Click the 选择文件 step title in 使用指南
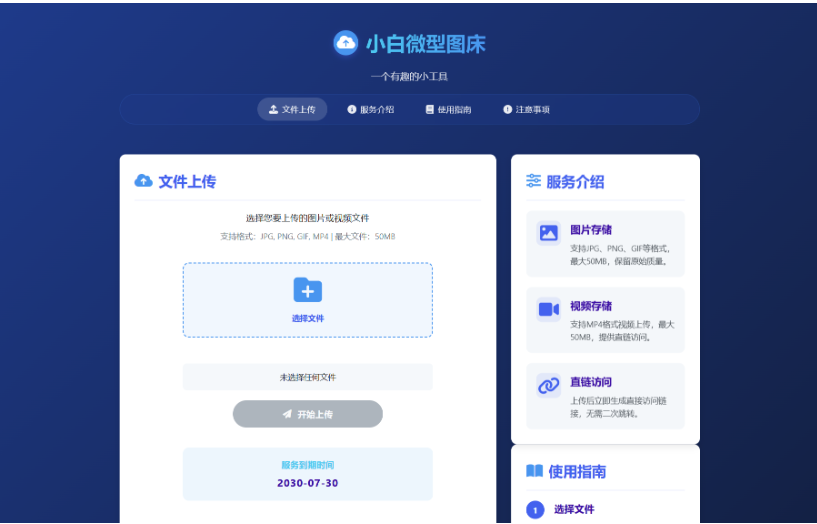The image size is (817, 524). click(x=574, y=509)
